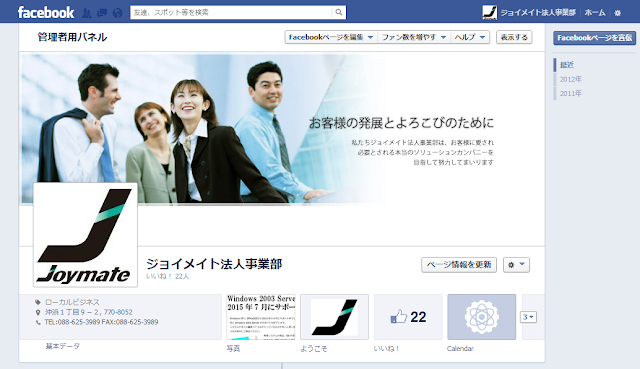Click ようこそ label below thumbnail
The width and height of the screenshot is (640, 369).
point(314,349)
